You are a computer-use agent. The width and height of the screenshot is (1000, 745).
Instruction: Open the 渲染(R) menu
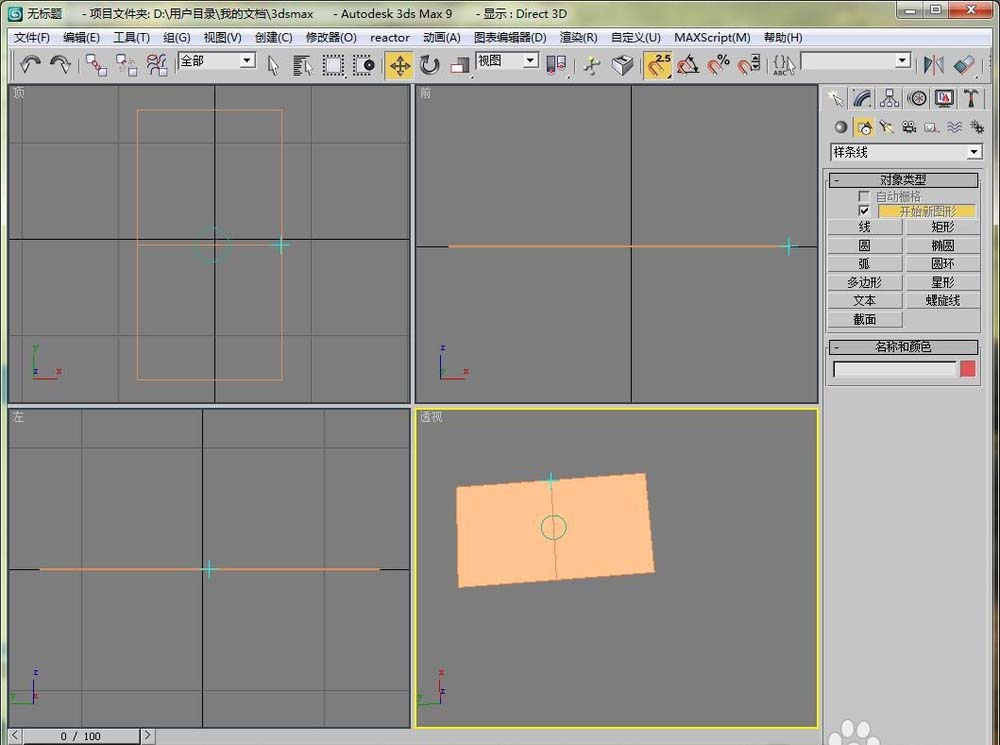point(578,38)
